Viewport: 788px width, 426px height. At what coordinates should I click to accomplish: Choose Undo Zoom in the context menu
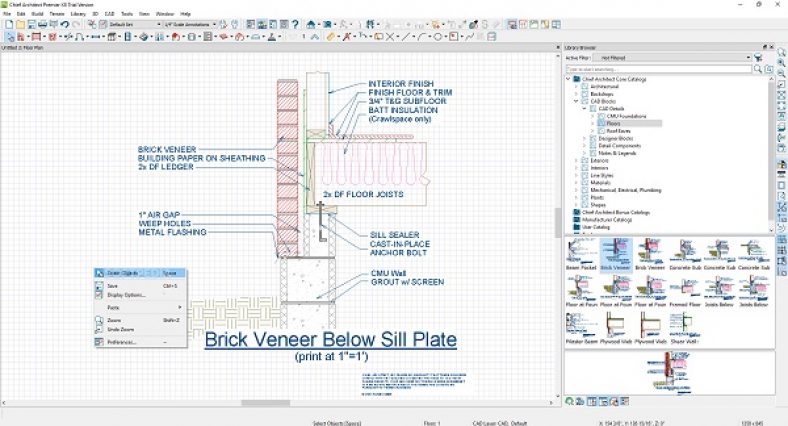pos(140,330)
